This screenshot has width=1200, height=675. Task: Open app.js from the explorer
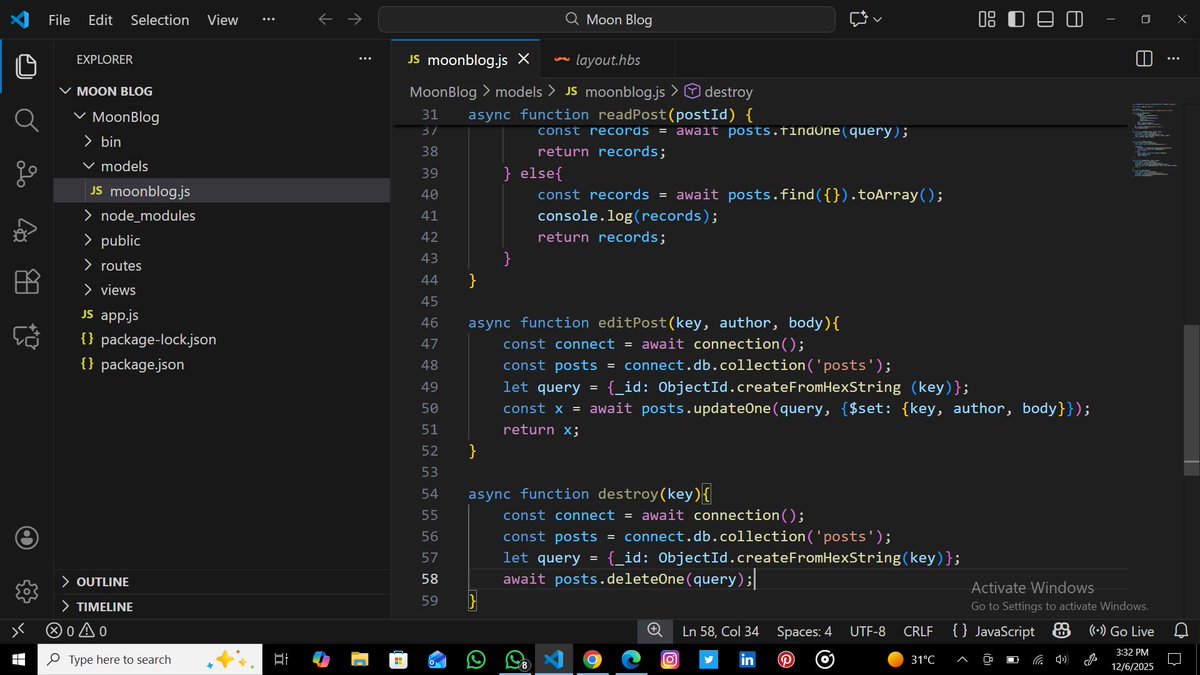coord(221,314)
